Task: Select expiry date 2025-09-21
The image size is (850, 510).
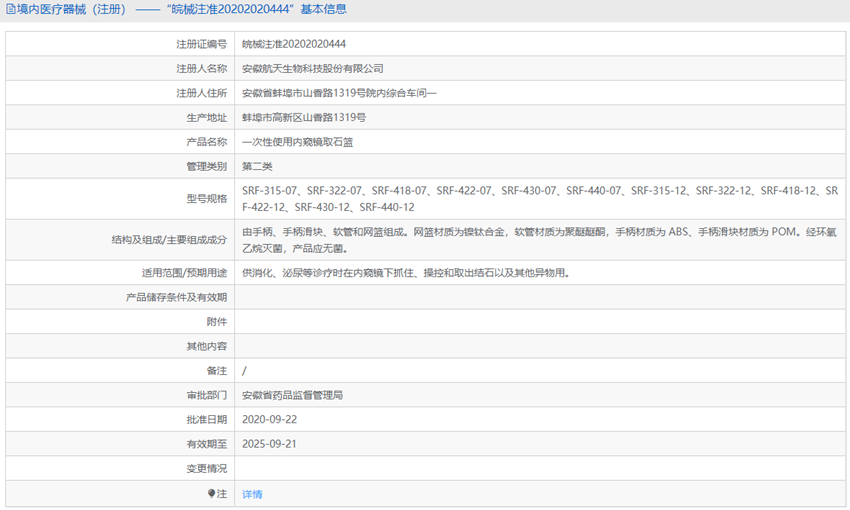Action: tap(269, 444)
